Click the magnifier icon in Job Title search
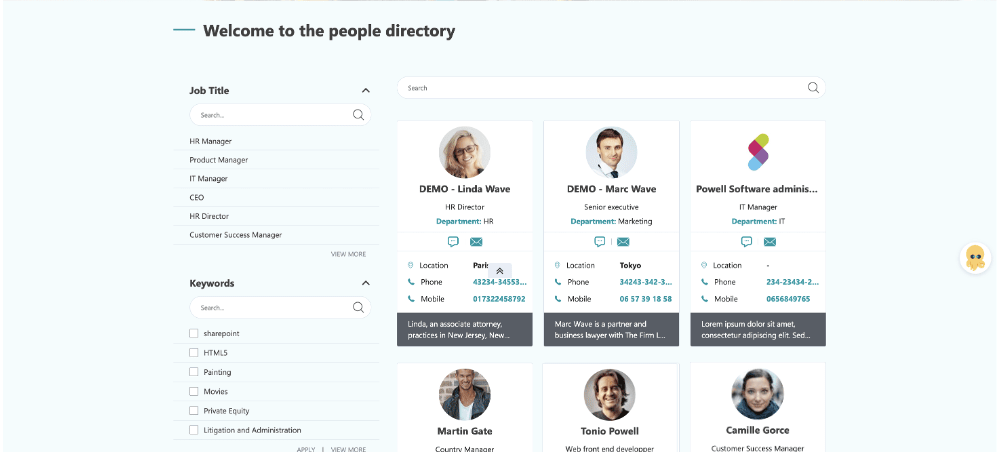Screen dimensions: 999x452 (358, 115)
